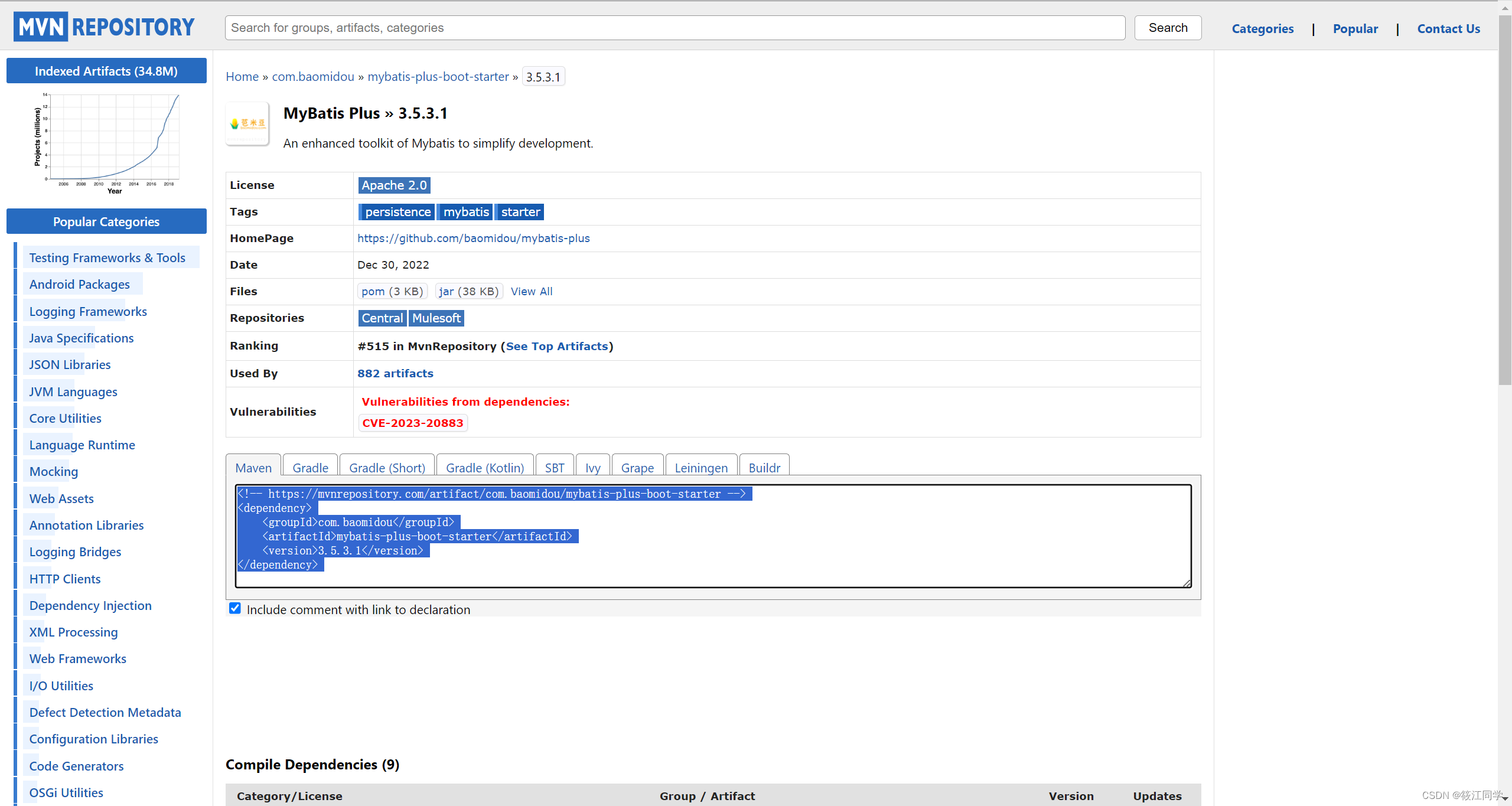The height and width of the screenshot is (806, 1512).
Task: Open Logging Bridges category
Action: click(75, 552)
